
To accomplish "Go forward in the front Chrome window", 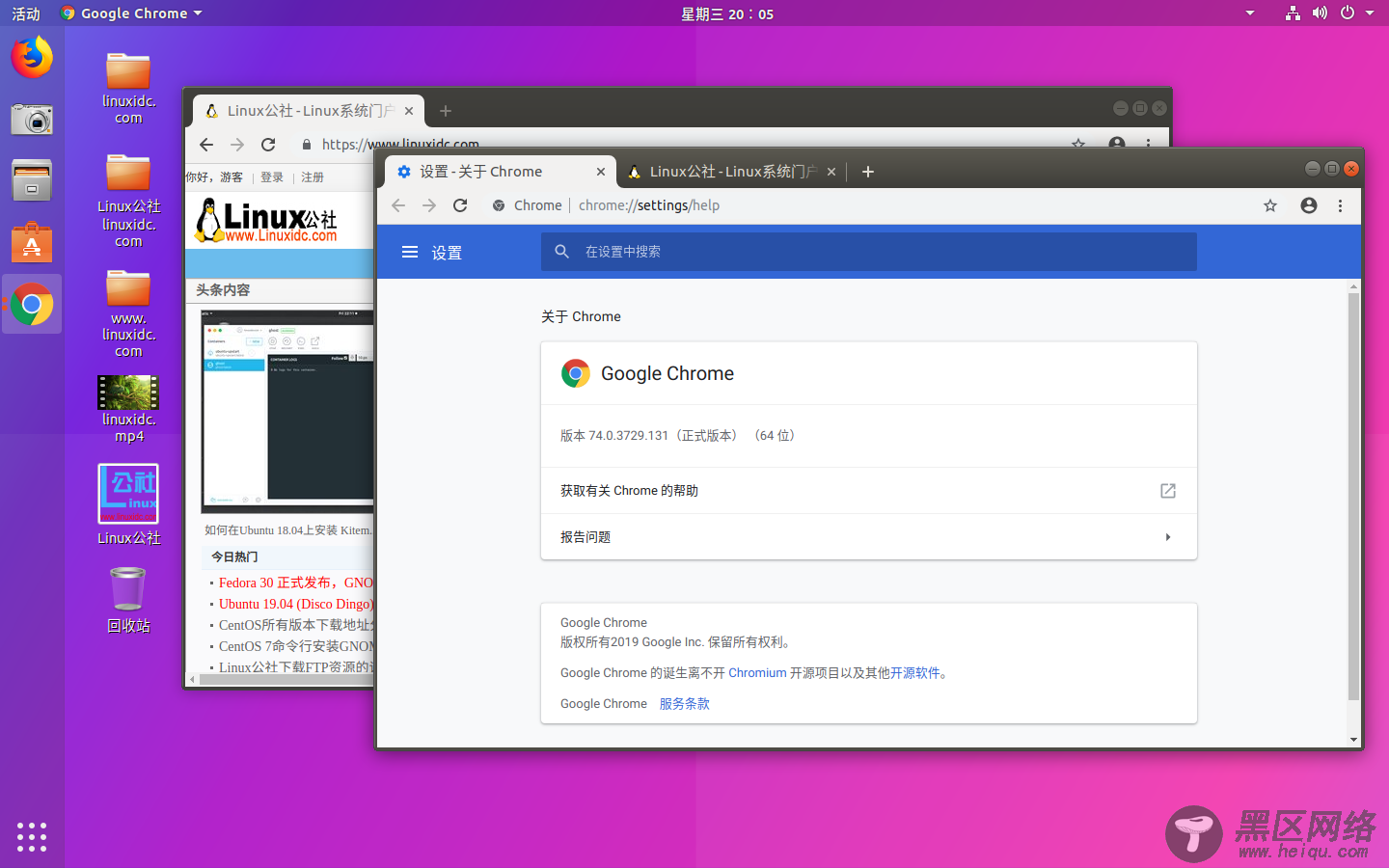I will 429,205.
